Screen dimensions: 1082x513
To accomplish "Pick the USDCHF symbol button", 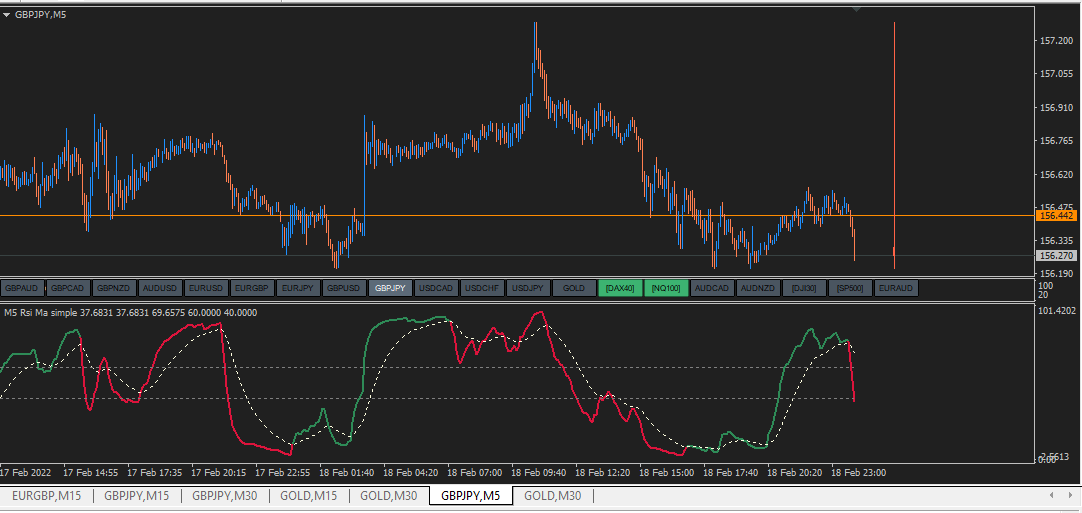I will pos(482,288).
